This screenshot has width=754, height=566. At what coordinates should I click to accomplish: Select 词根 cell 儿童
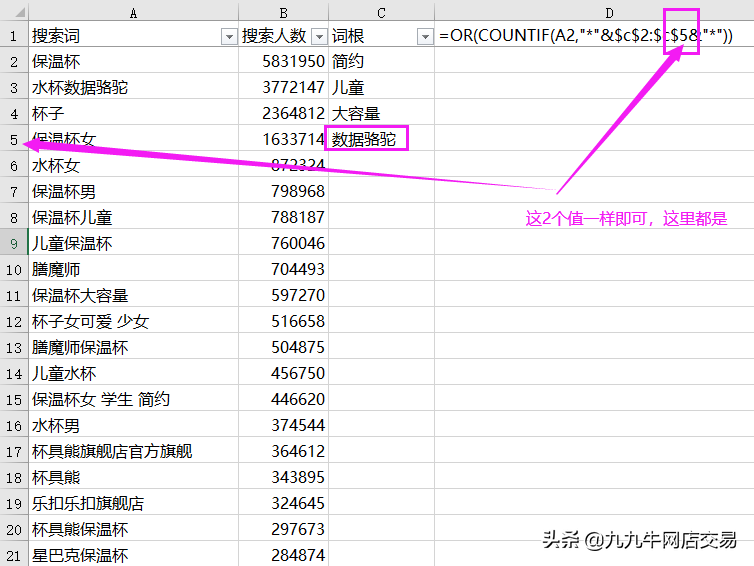[x=381, y=88]
